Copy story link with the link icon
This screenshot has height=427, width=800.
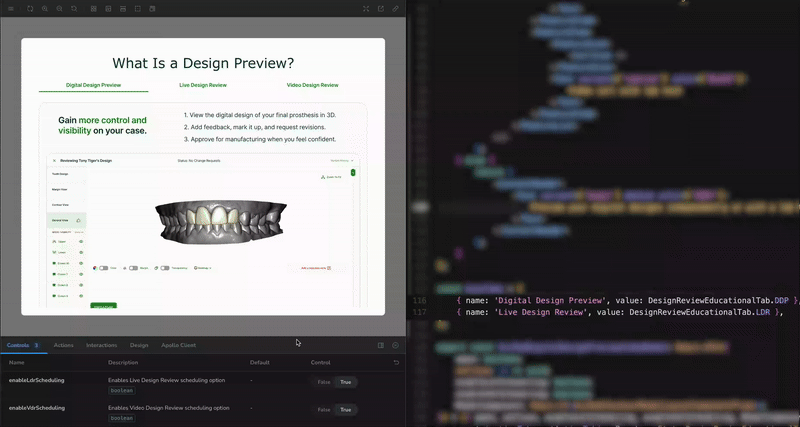(395, 8)
